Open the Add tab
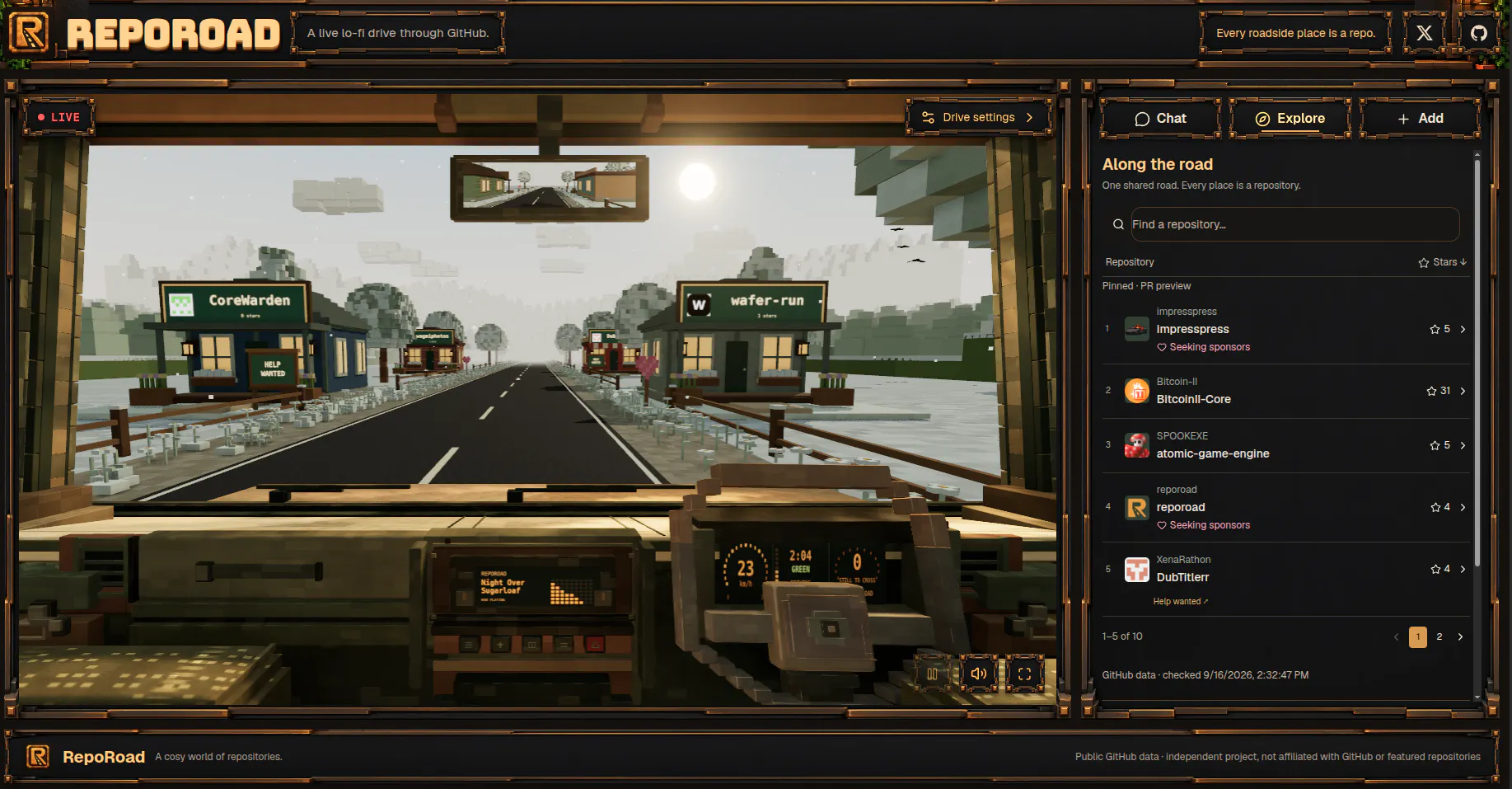Image resolution: width=1512 pixels, height=789 pixels. pos(1420,119)
